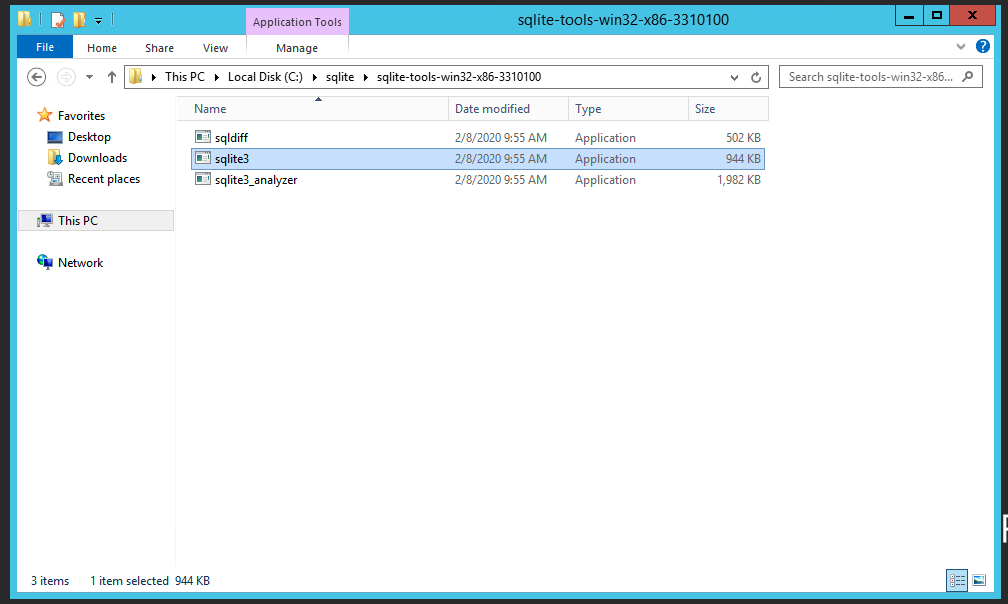Image resolution: width=1008 pixels, height=604 pixels.
Task: Click the 502 KB size cell
Action: (743, 138)
